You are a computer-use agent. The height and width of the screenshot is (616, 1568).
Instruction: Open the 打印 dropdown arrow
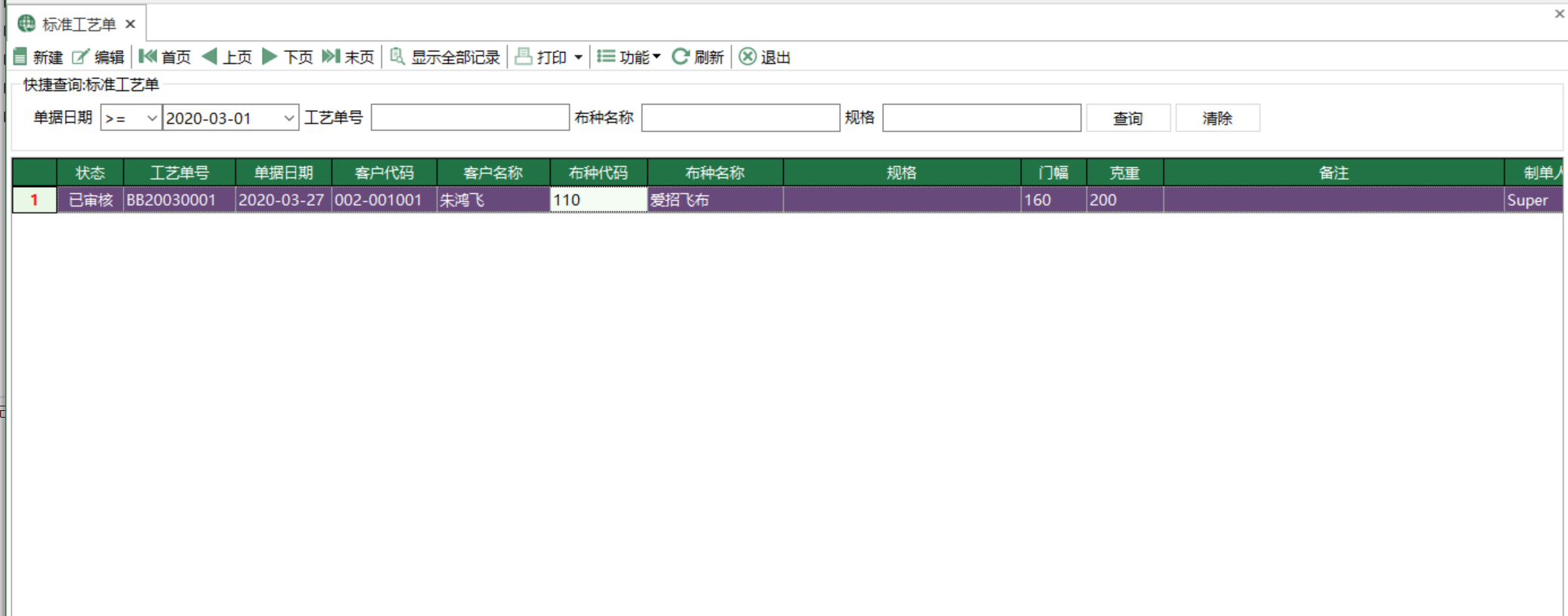pos(578,57)
